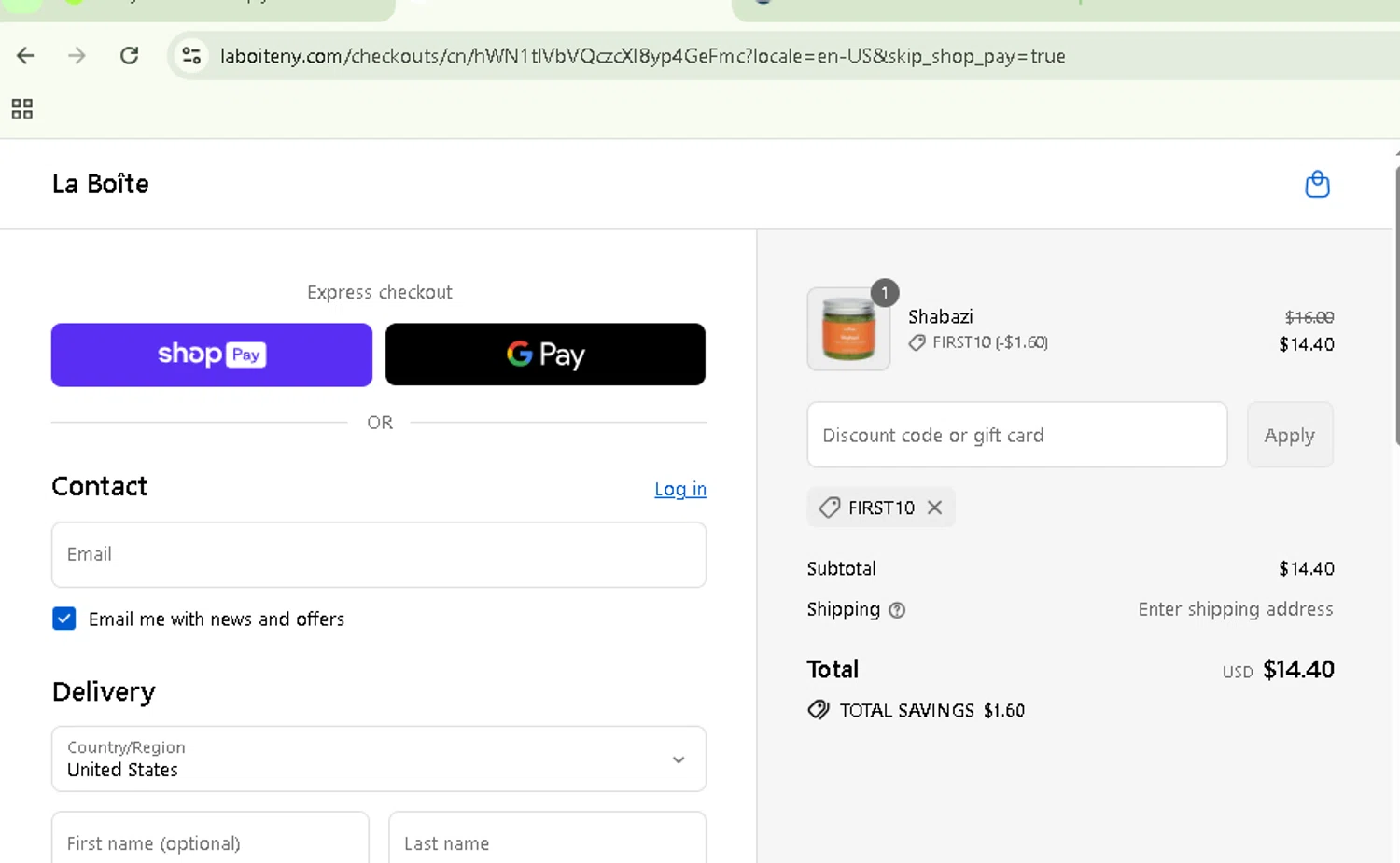Reload the checkout page

click(x=129, y=56)
